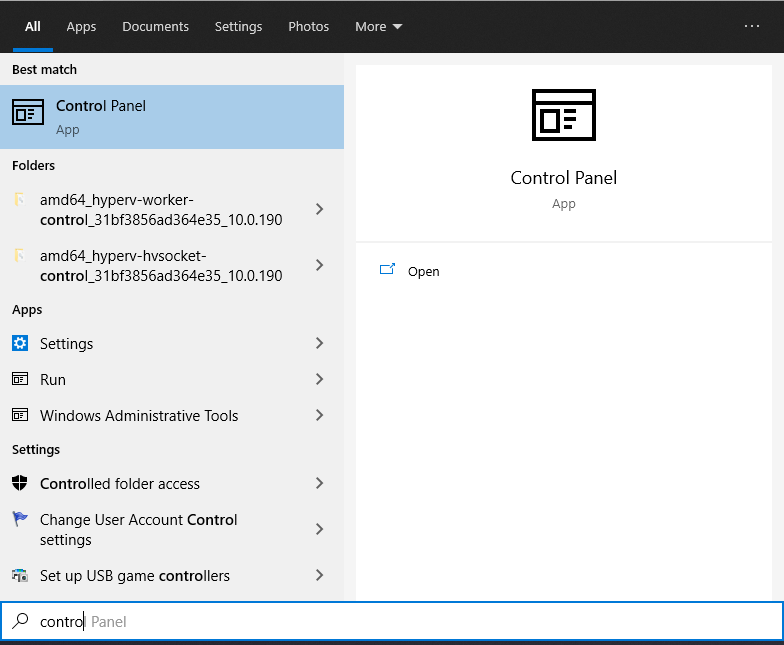Image resolution: width=784 pixels, height=645 pixels.
Task: Click the flag icon for User Account Control
Action: [20, 519]
